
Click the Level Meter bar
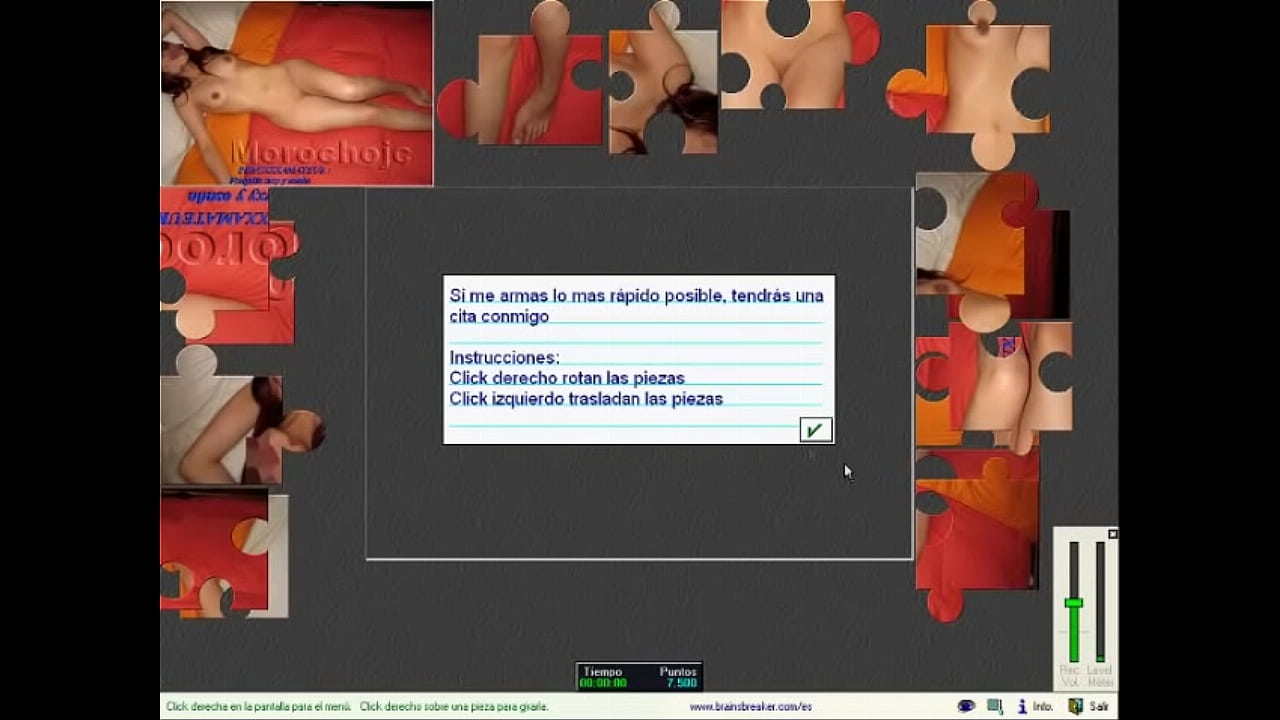1100,600
